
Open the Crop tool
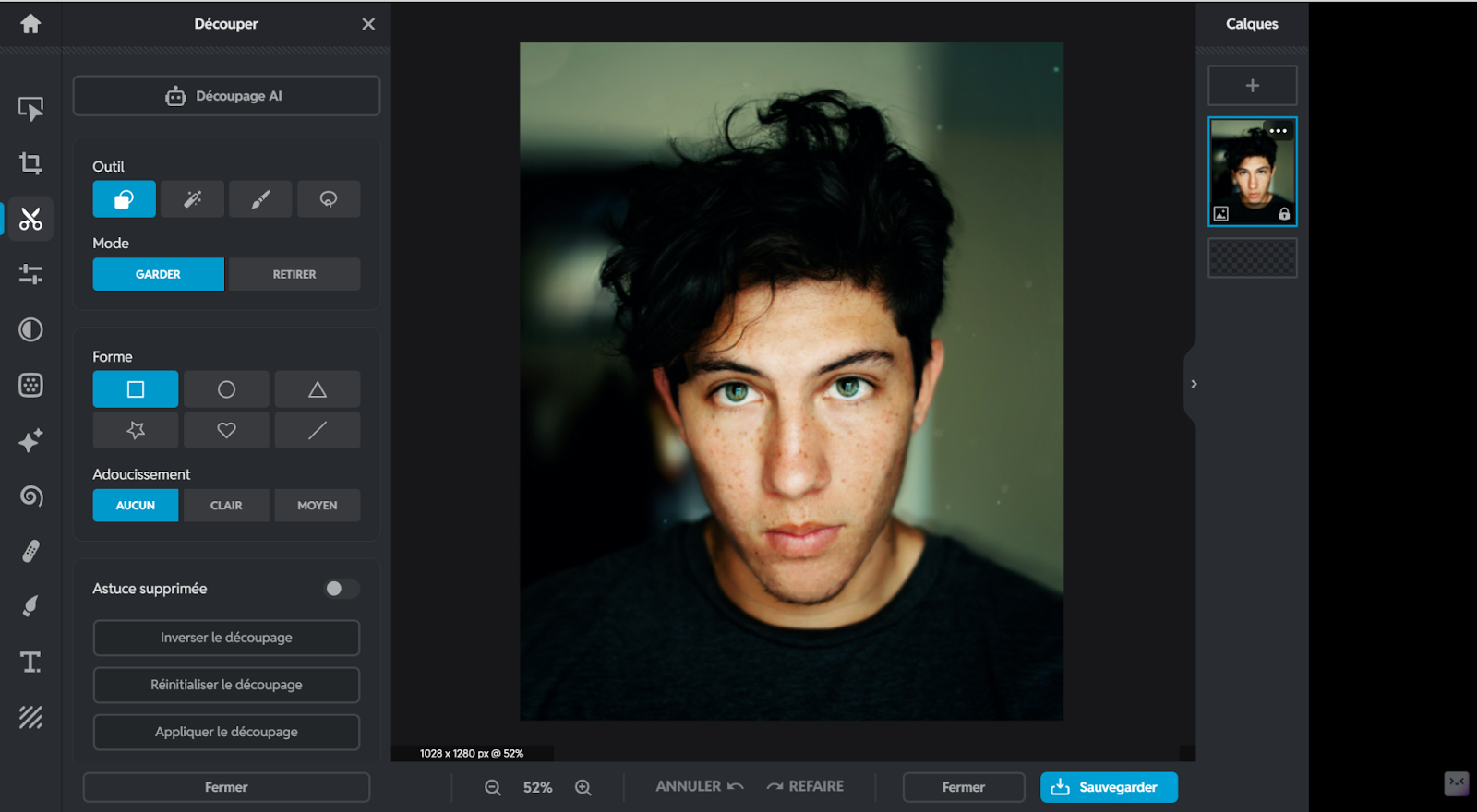[x=30, y=163]
